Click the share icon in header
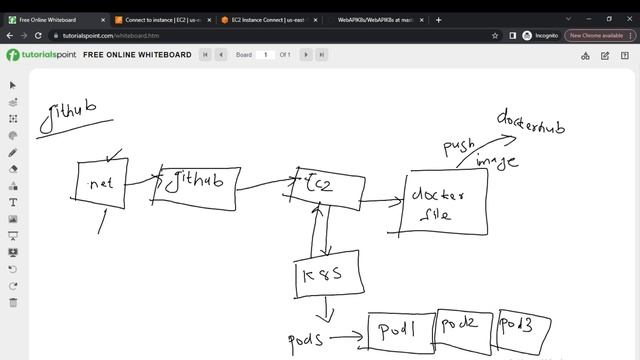Viewport: 640px width, 360px height. (x=585, y=56)
